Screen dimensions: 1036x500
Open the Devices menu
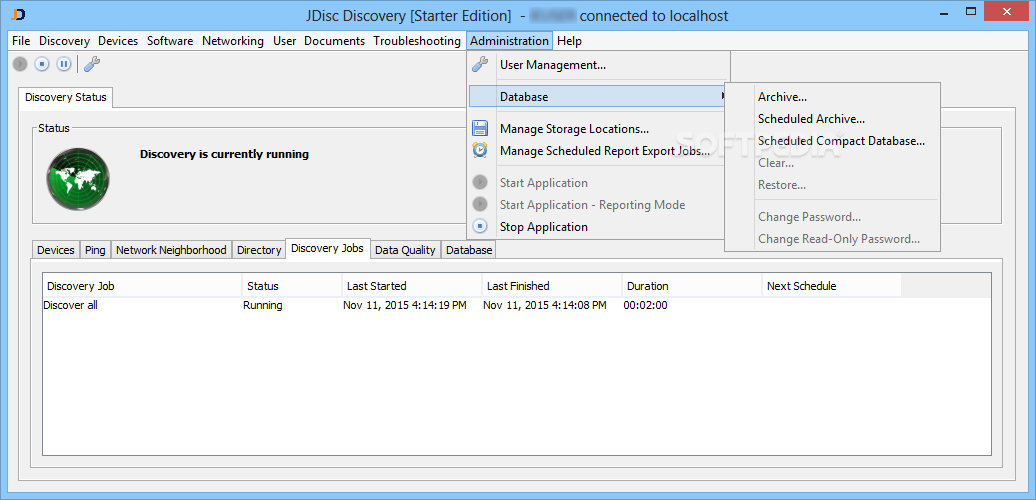(x=118, y=41)
